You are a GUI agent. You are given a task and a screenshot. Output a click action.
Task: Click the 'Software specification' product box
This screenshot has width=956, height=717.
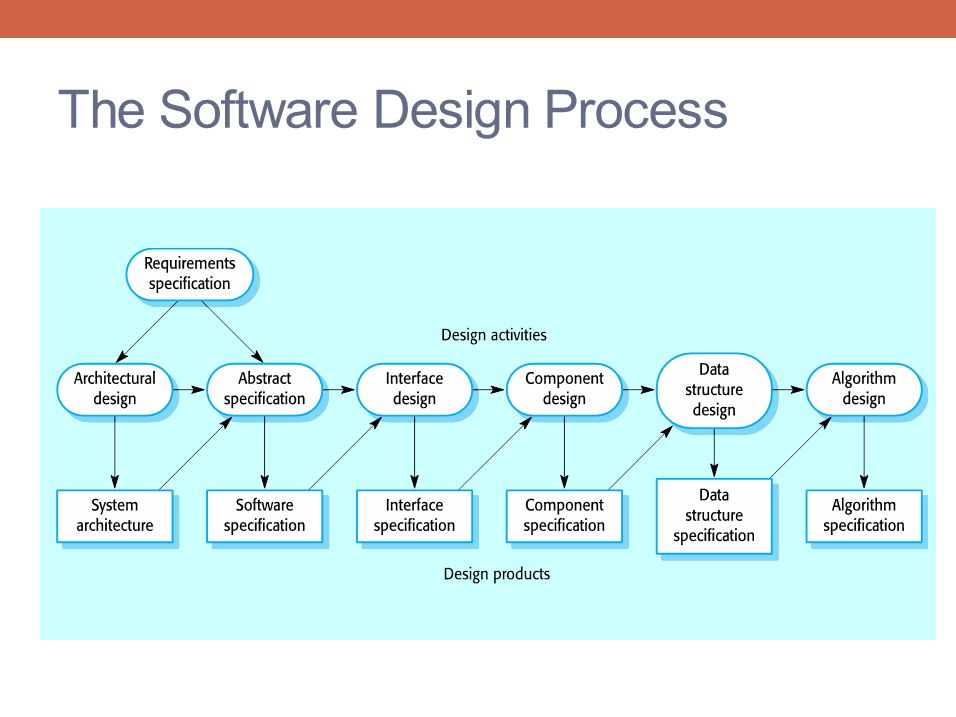point(265,516)
